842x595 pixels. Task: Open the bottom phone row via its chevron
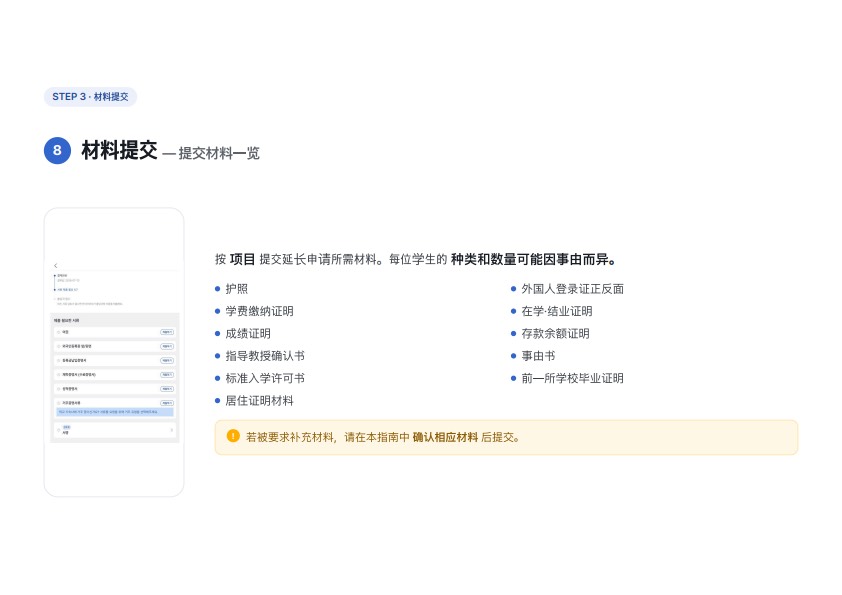click(x=172, y=430)
